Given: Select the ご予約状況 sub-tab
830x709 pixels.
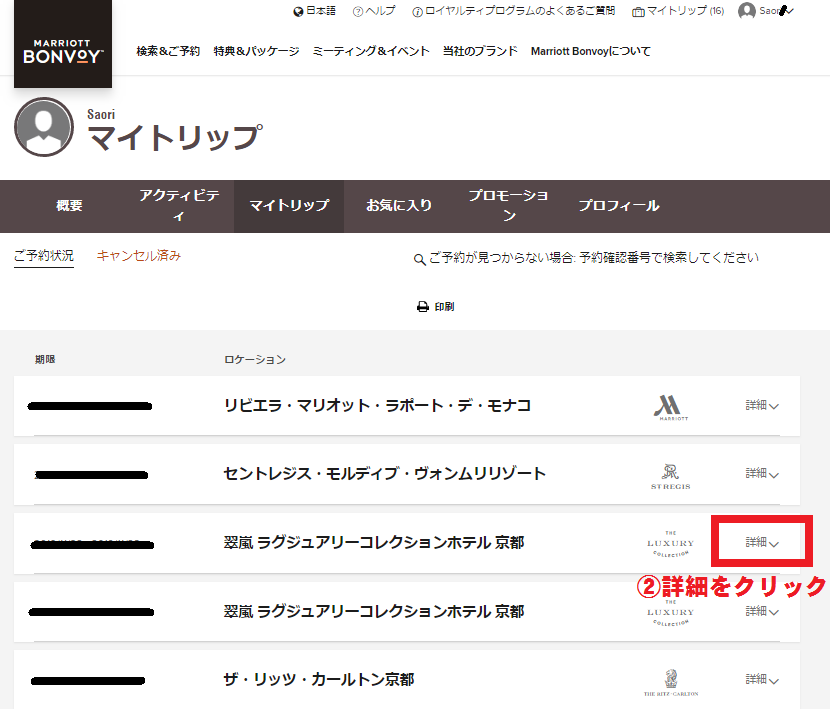Looking at the screenshot, I should pos(44,256).
